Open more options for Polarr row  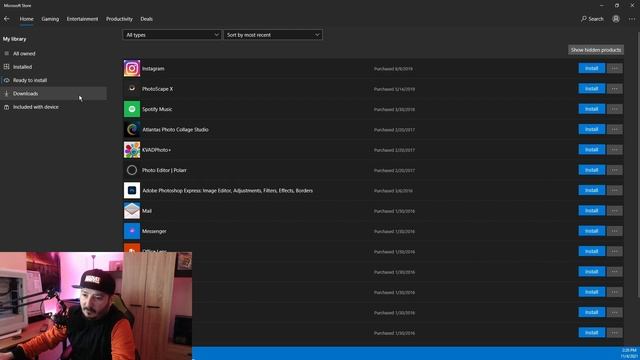tap(615, 170)
